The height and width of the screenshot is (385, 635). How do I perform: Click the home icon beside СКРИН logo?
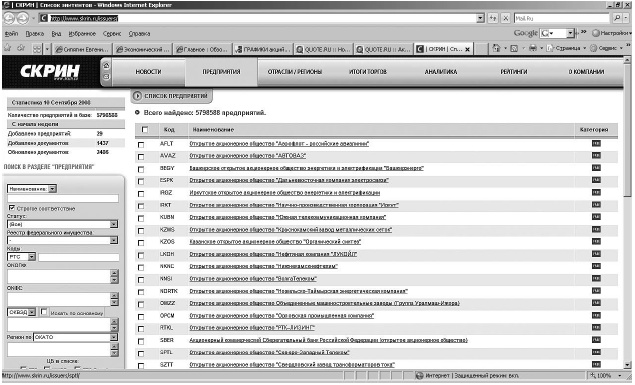107,66
